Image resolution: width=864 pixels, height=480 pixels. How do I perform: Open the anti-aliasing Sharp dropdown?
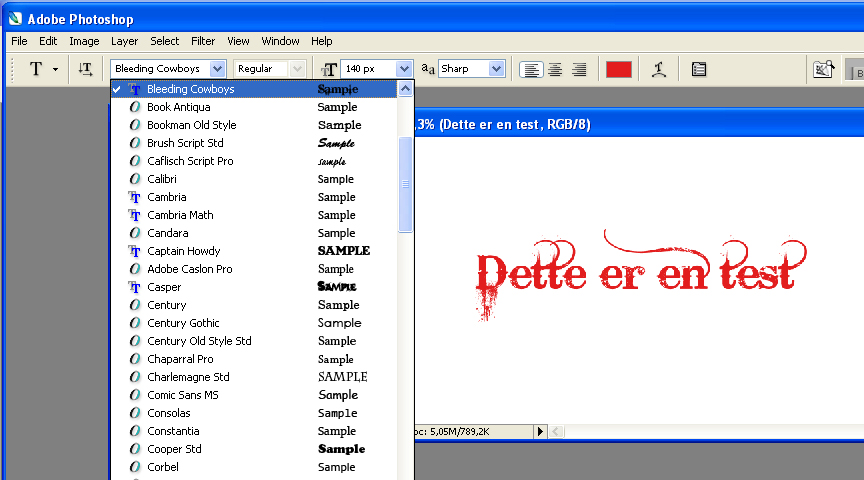(497, 69)
